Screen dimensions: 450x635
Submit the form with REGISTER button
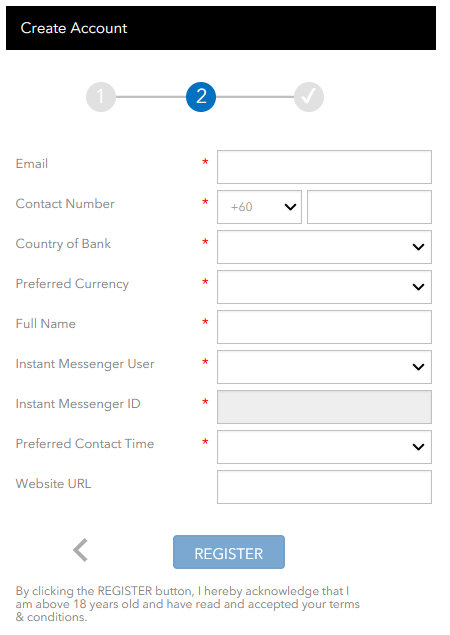tap(229, 552)
